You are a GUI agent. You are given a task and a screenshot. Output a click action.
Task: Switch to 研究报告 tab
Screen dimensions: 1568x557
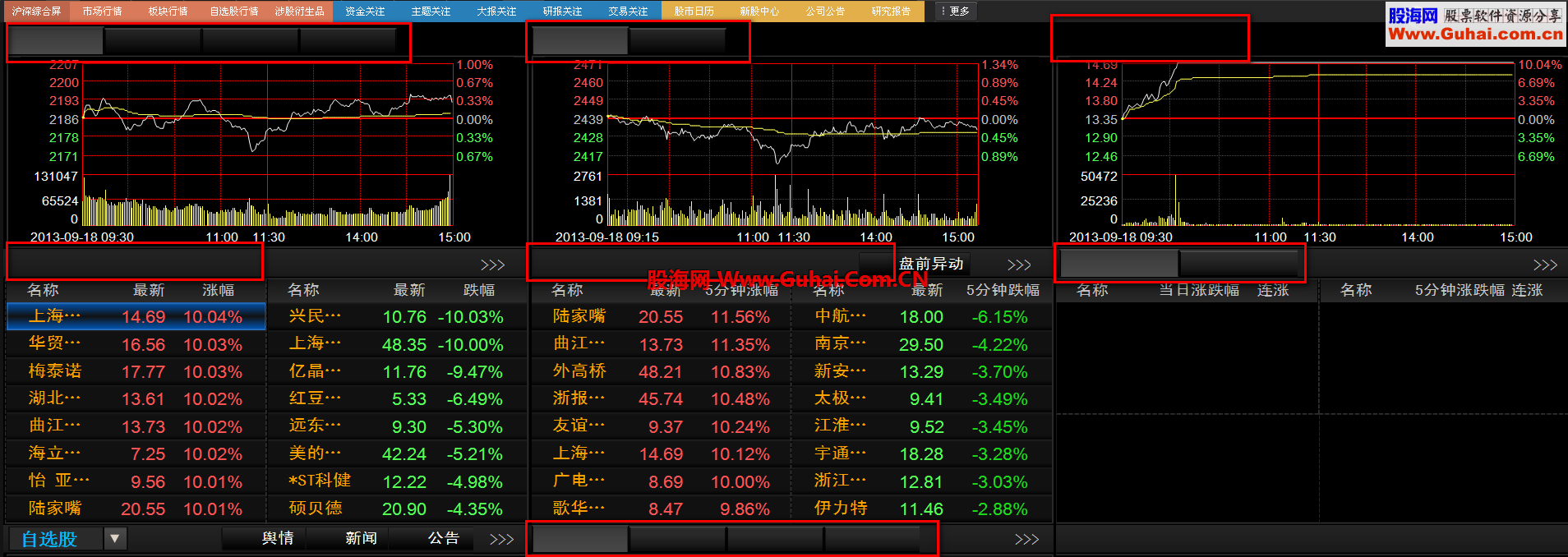click(891, 12)
